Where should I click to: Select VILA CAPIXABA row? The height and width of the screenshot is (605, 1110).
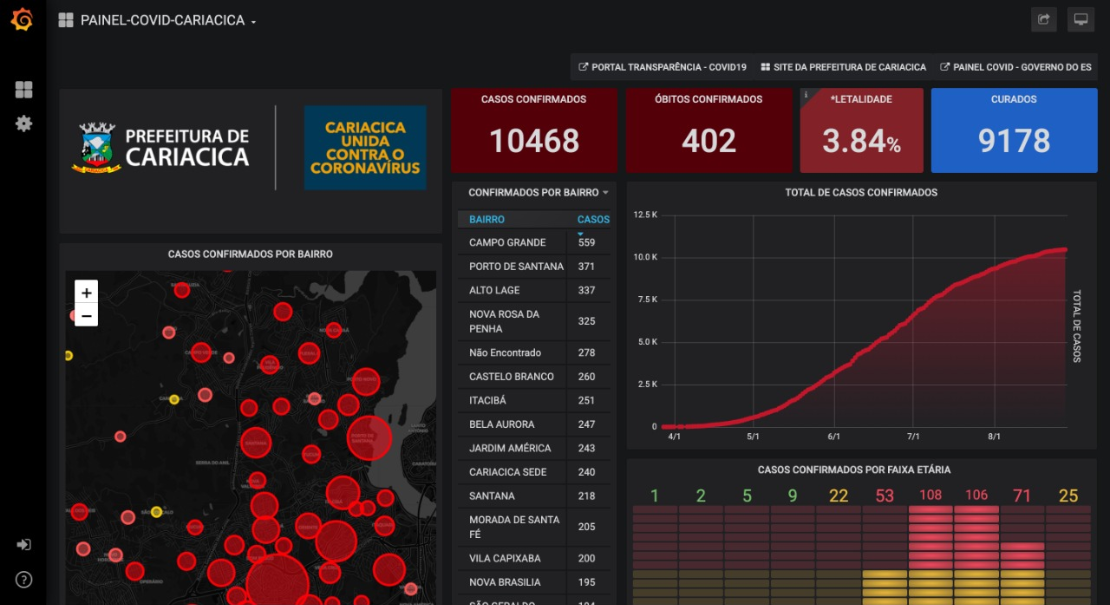click(534, 558)
